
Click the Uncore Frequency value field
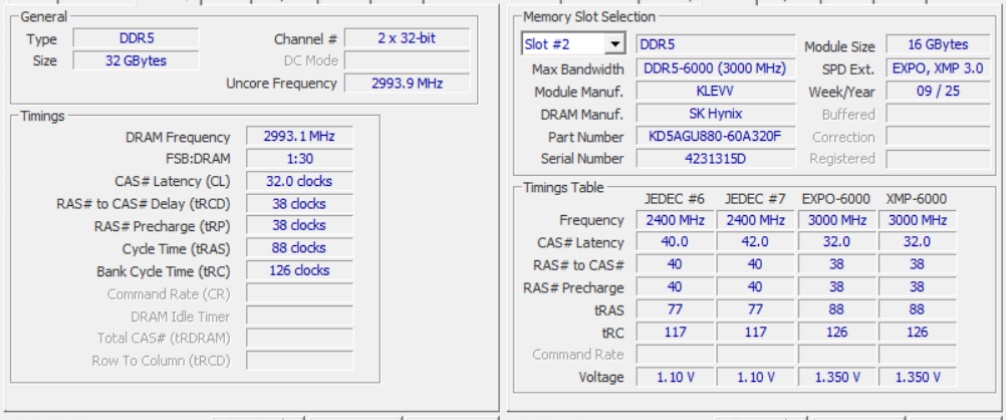click(393, 83)
